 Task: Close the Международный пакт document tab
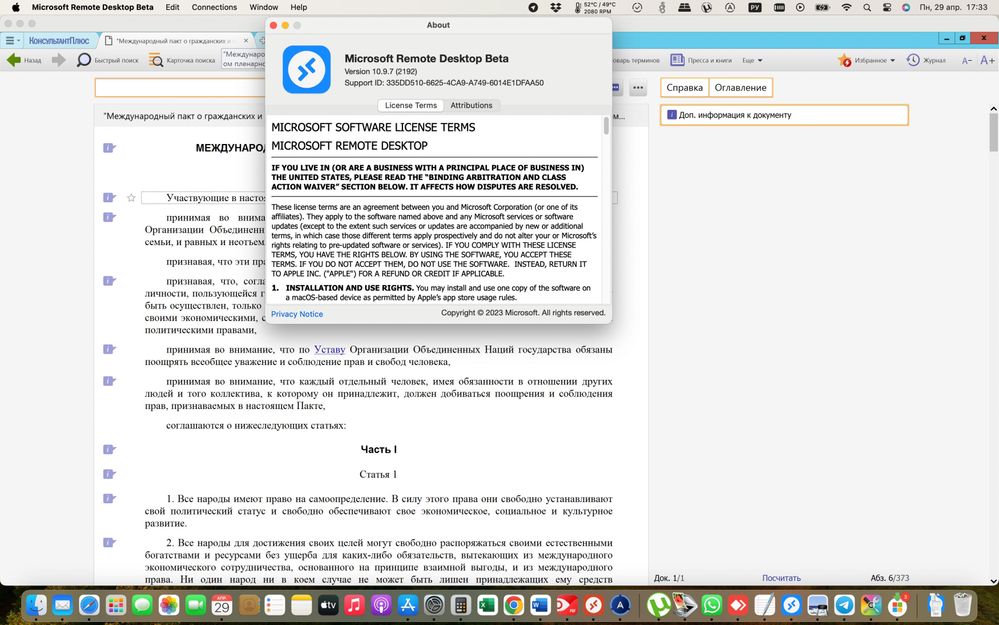247,40
